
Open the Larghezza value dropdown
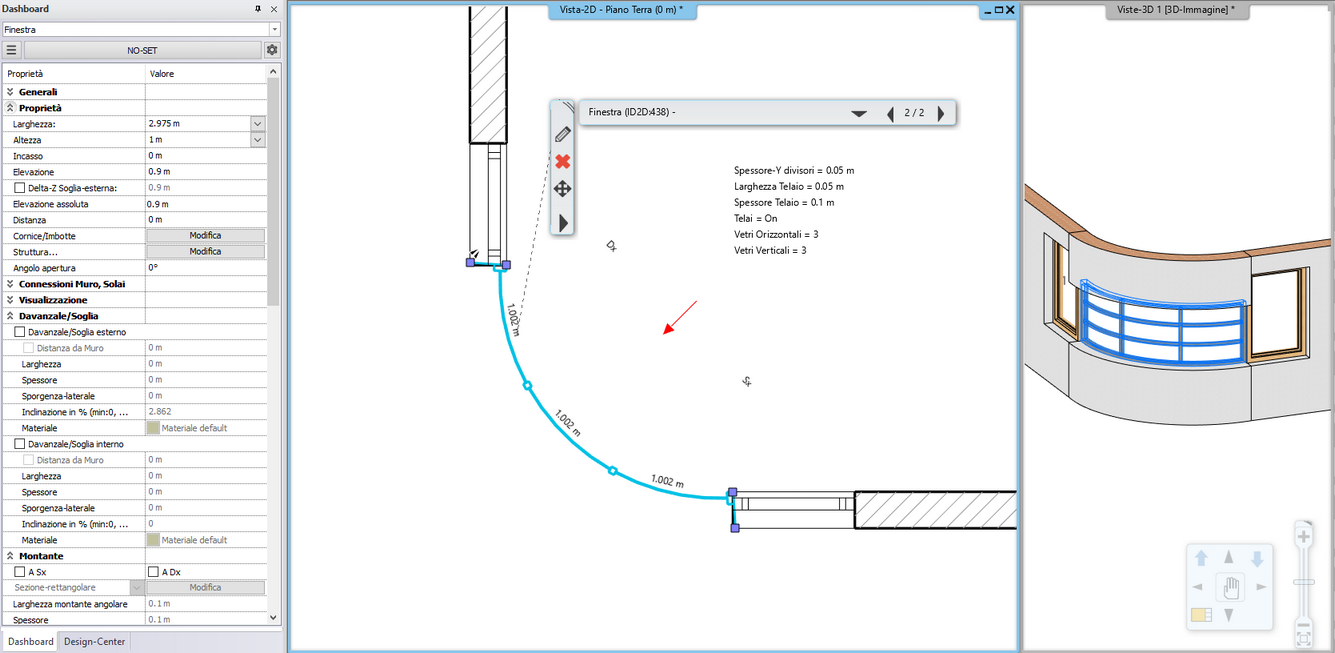(257, 124)
